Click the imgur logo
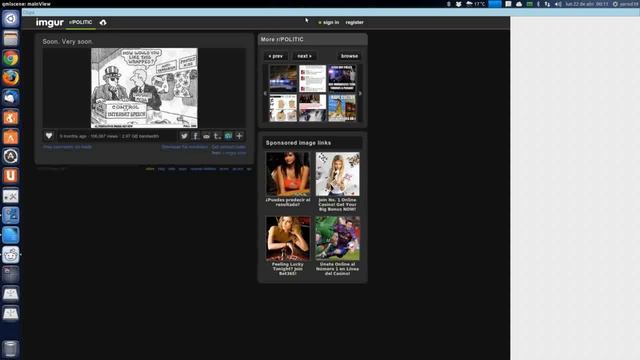This screenshot has height=360, width=640. 49,22
